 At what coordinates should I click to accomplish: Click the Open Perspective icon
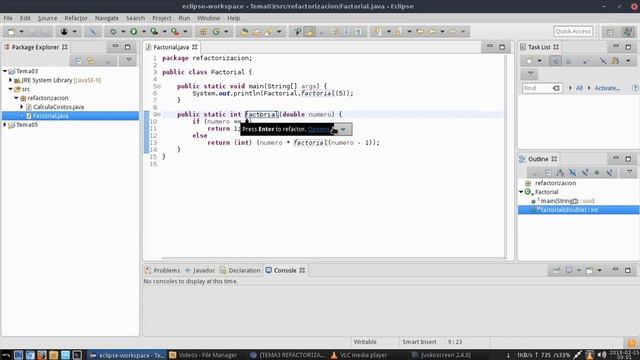pyautogui.click(x=610, y=31)
